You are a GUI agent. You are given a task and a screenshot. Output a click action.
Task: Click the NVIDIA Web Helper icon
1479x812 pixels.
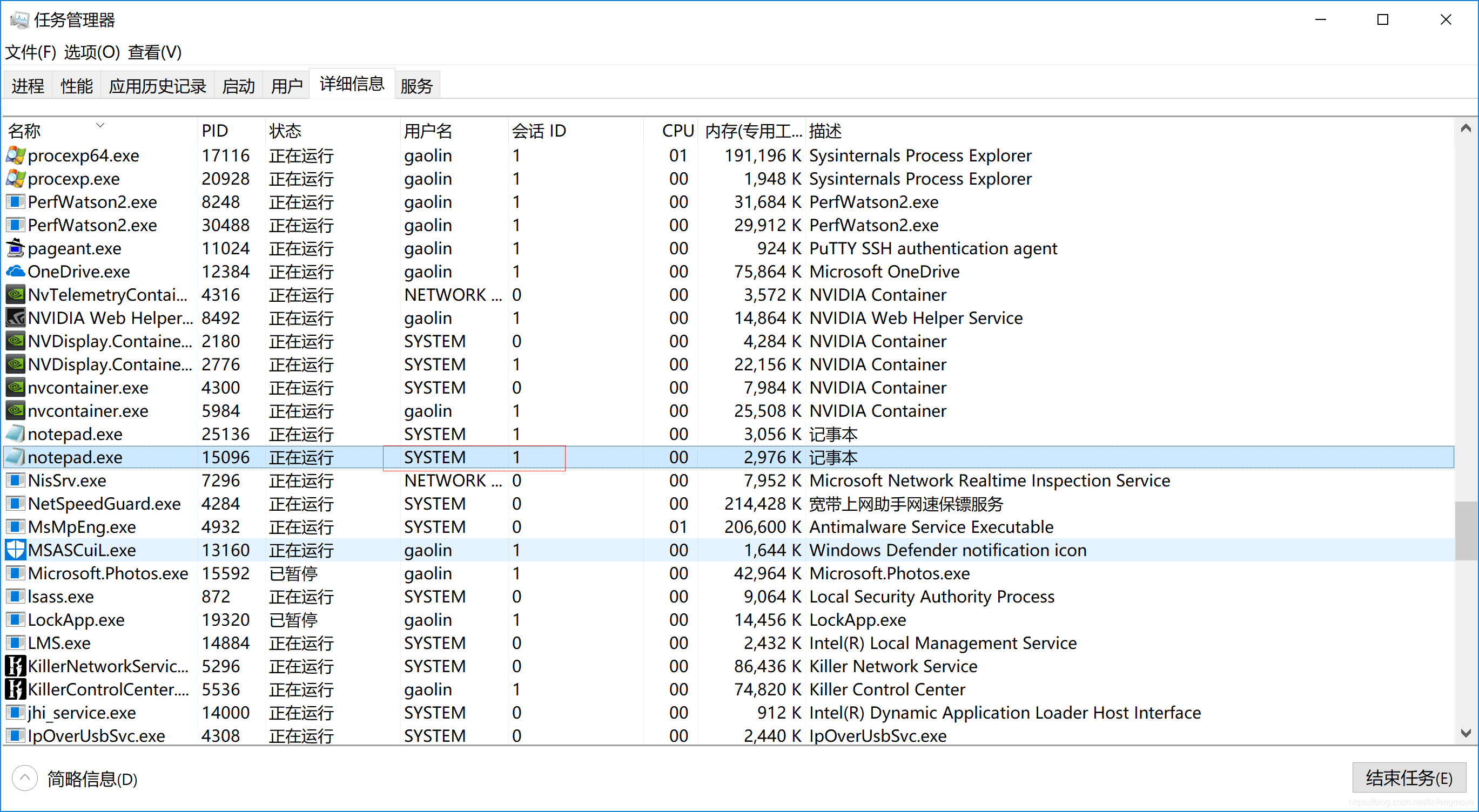pos(16,318)
